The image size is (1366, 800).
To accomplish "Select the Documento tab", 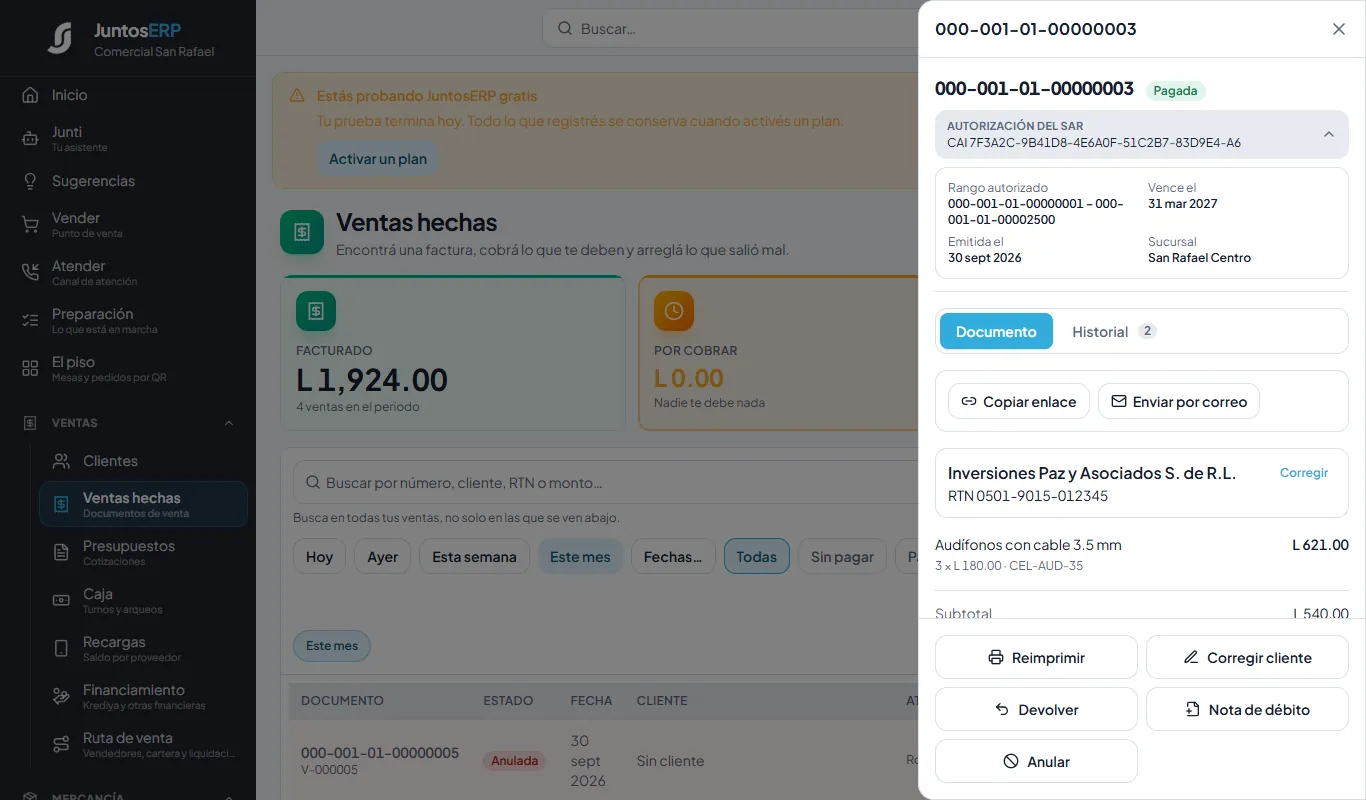I will point(996,331).
